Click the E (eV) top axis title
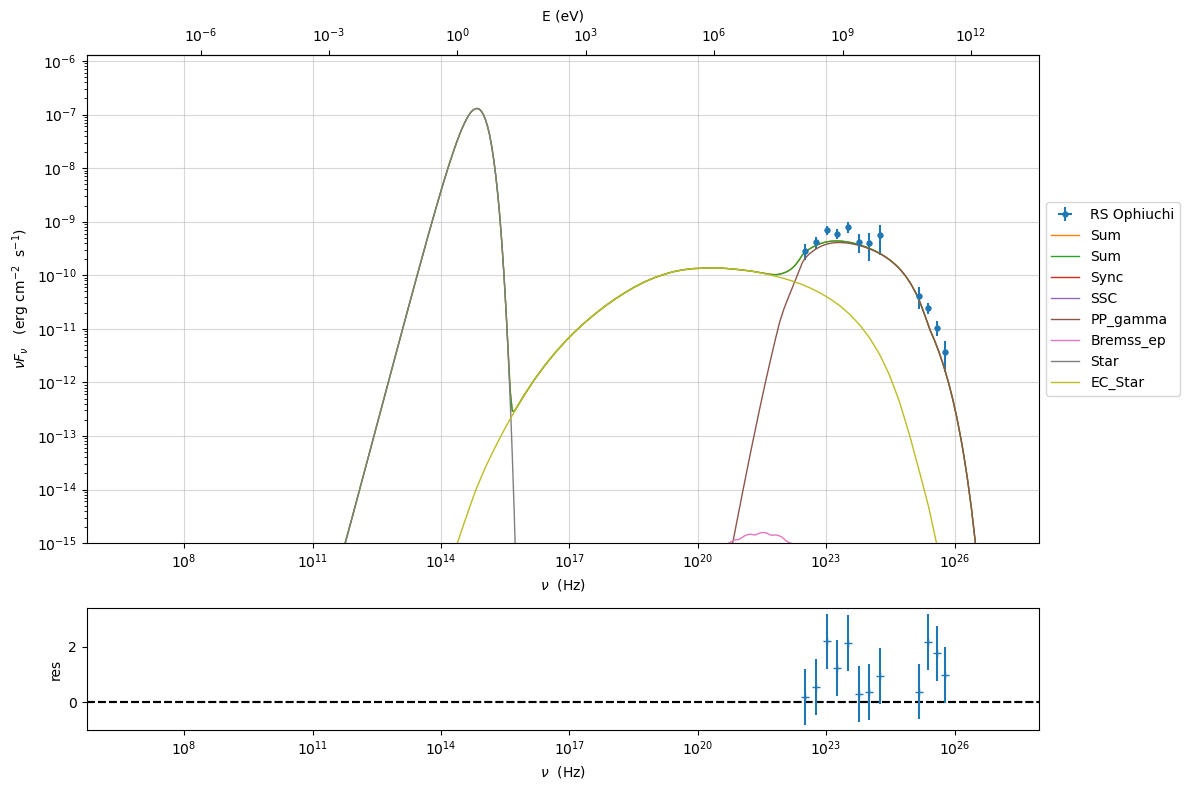 coord(562,15)
